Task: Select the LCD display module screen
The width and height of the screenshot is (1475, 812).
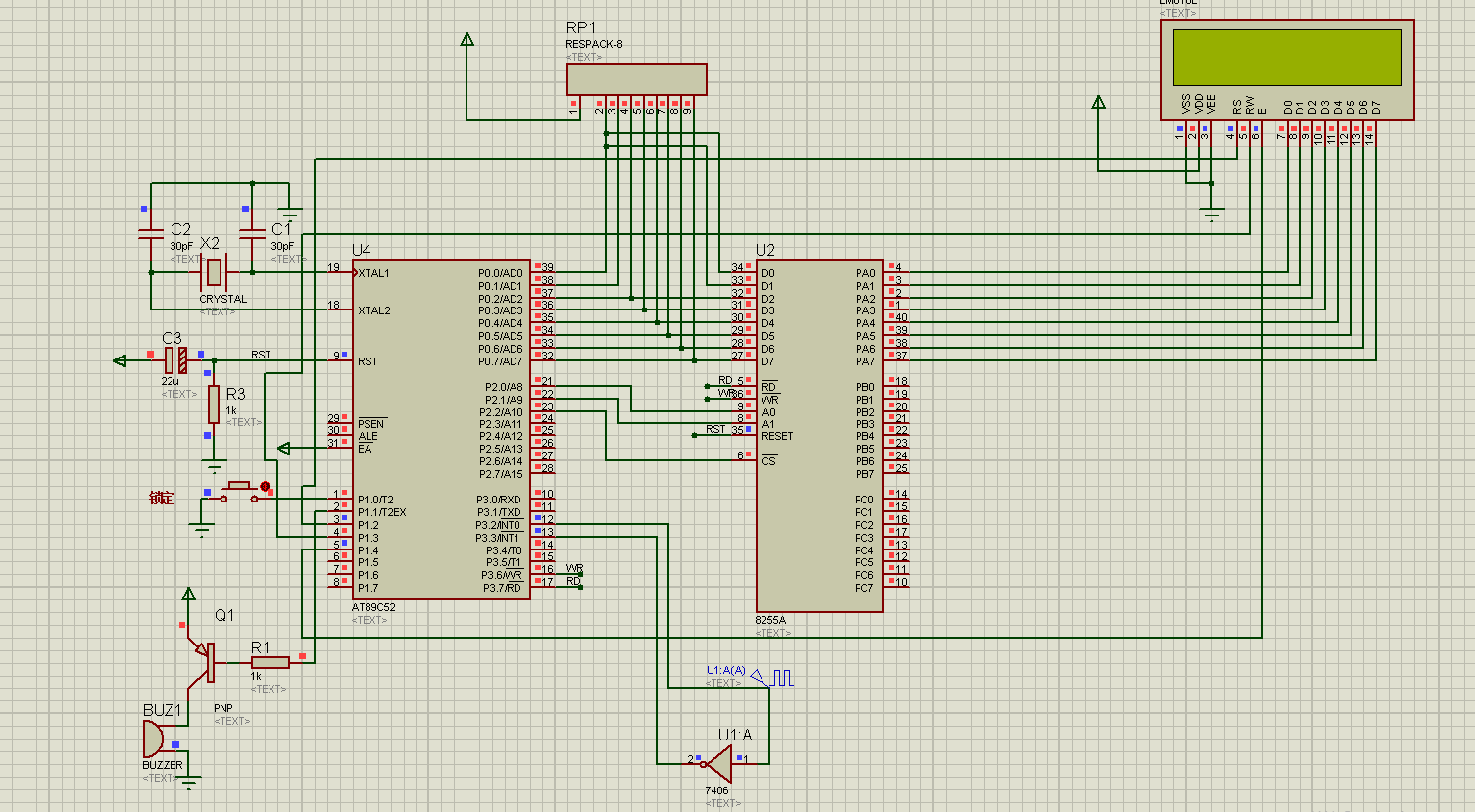Action: [1287, 58]
